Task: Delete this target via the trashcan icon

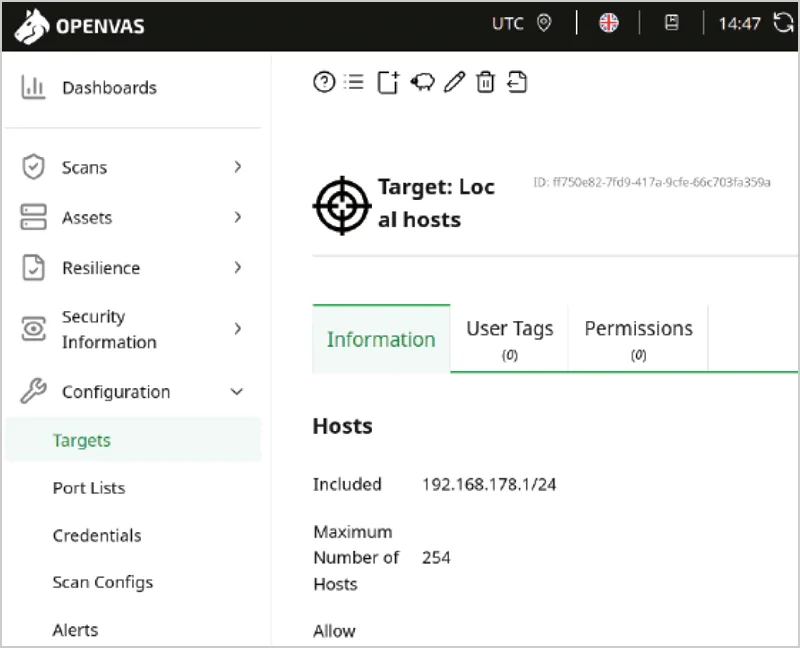Action: coord(486,82)
